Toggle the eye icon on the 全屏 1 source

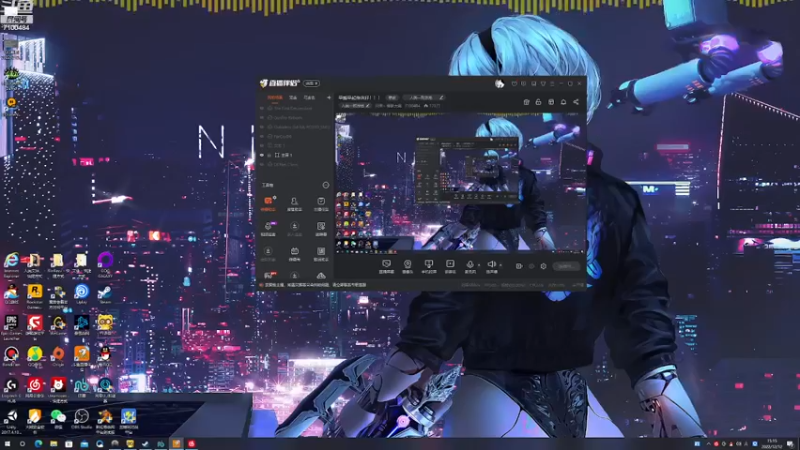(x=262, y=155)
